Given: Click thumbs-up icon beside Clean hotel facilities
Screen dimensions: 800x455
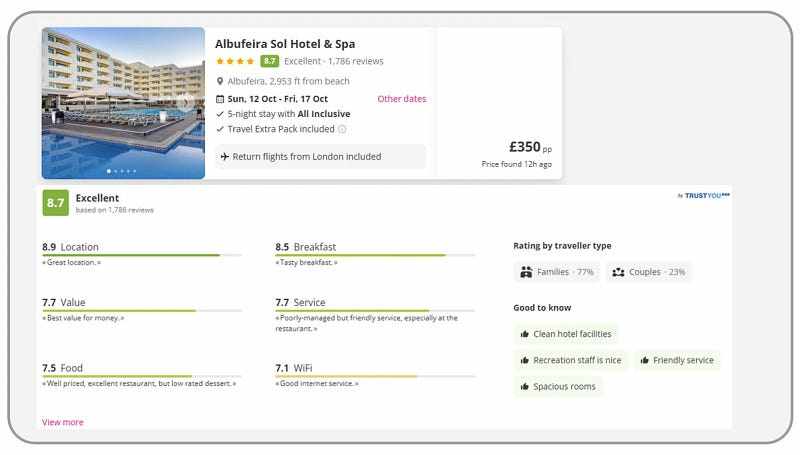Looking at the screenshot, I should click(x=524, y=334).
